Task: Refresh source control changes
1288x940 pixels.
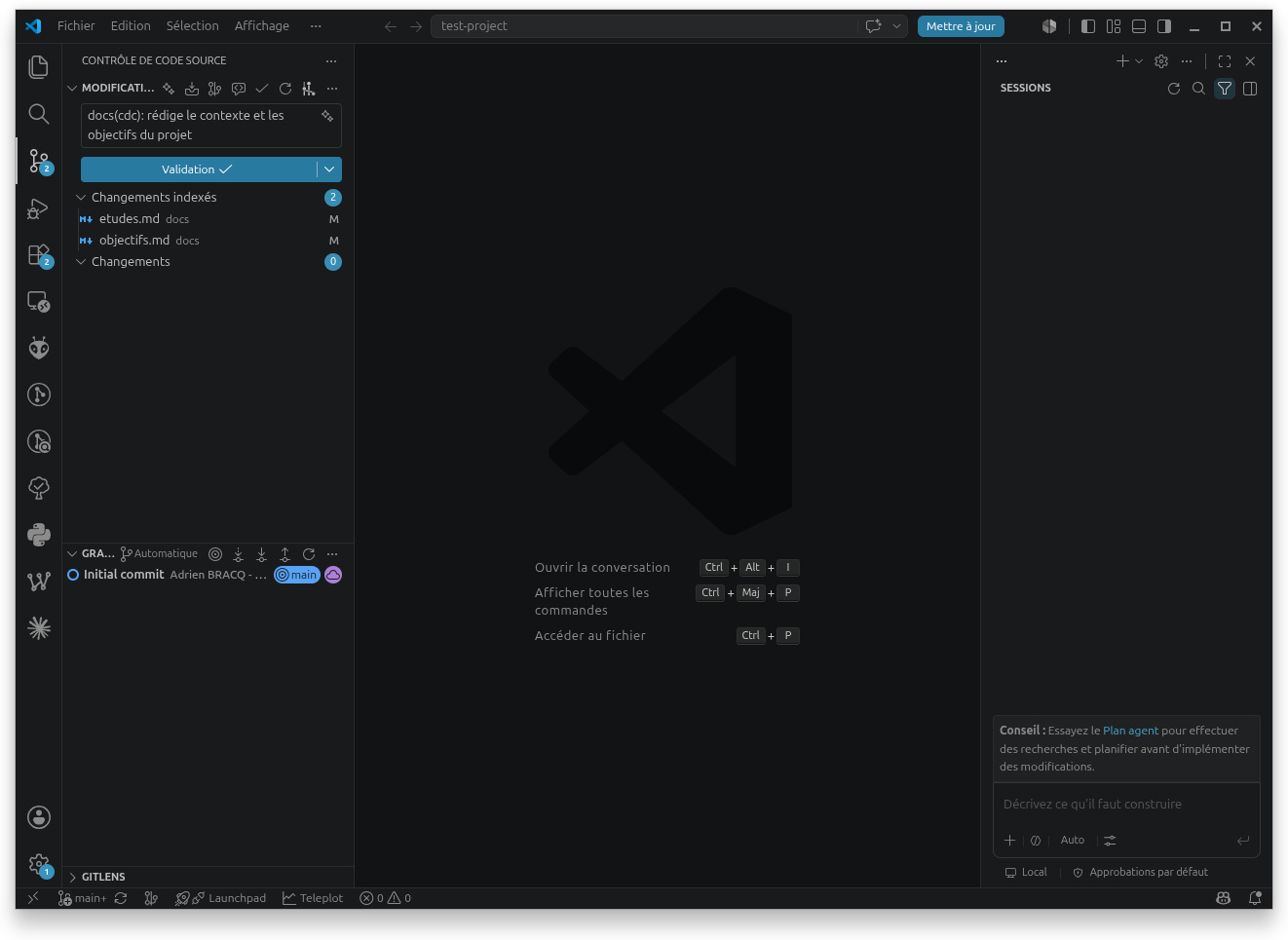Action: tap(285, 89)
